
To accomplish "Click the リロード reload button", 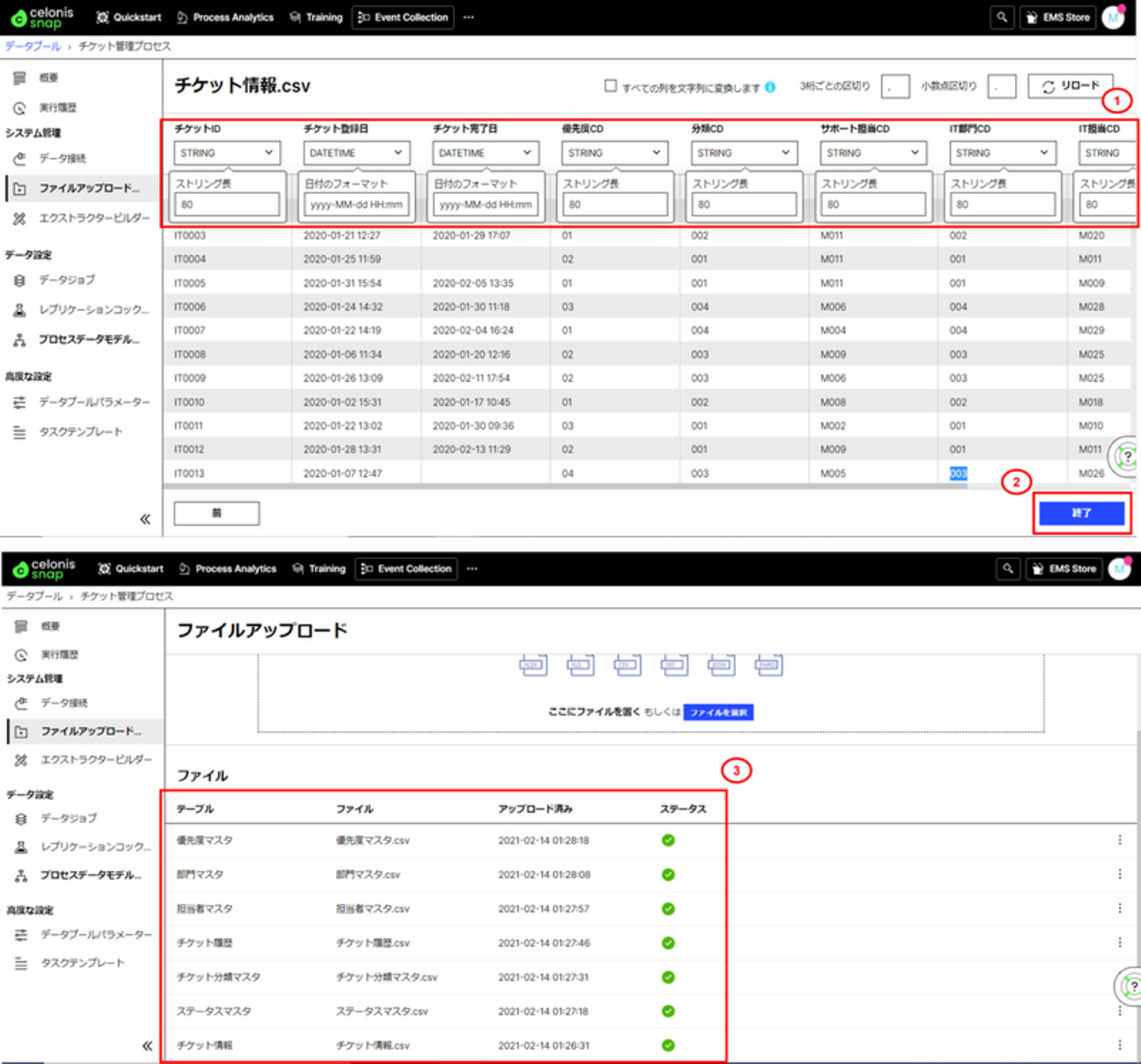I will tap(1070, 86).
